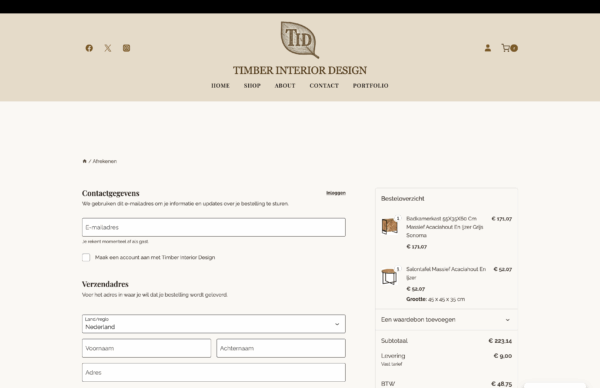Click the account user icon
Screen dimensions: 600x388
click(488, 48)
